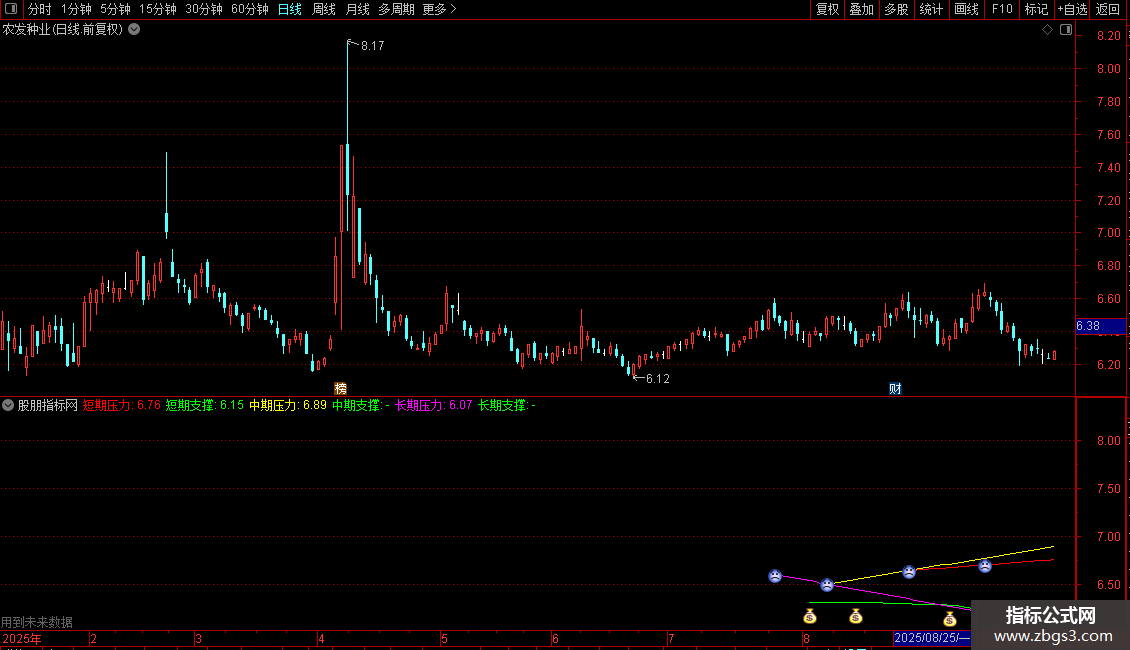Click the 长期压力: 6.07 label
Viewport: 1130px width, 650px height.
433,405
